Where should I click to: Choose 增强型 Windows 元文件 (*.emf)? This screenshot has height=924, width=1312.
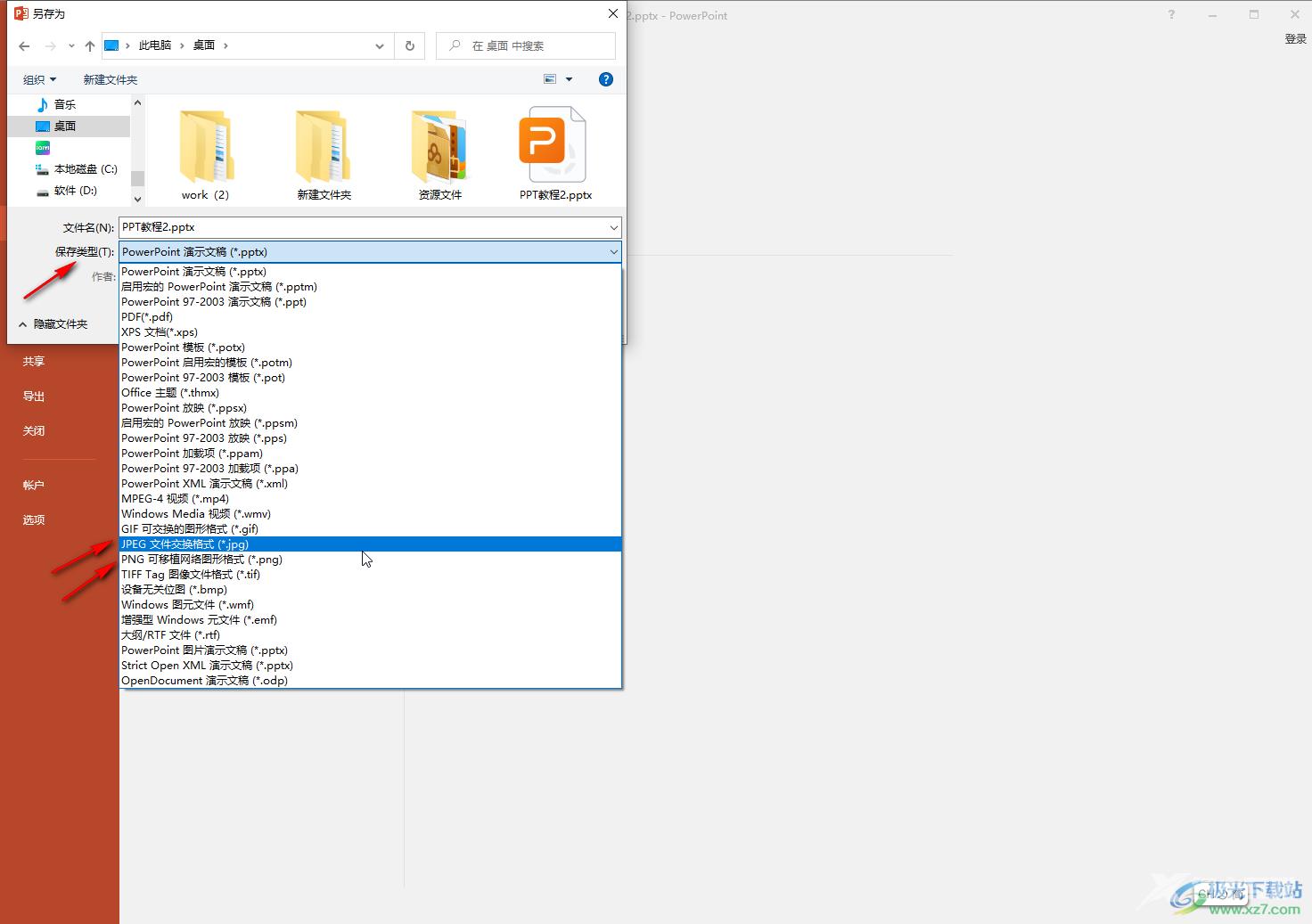(x=371, y=620)
